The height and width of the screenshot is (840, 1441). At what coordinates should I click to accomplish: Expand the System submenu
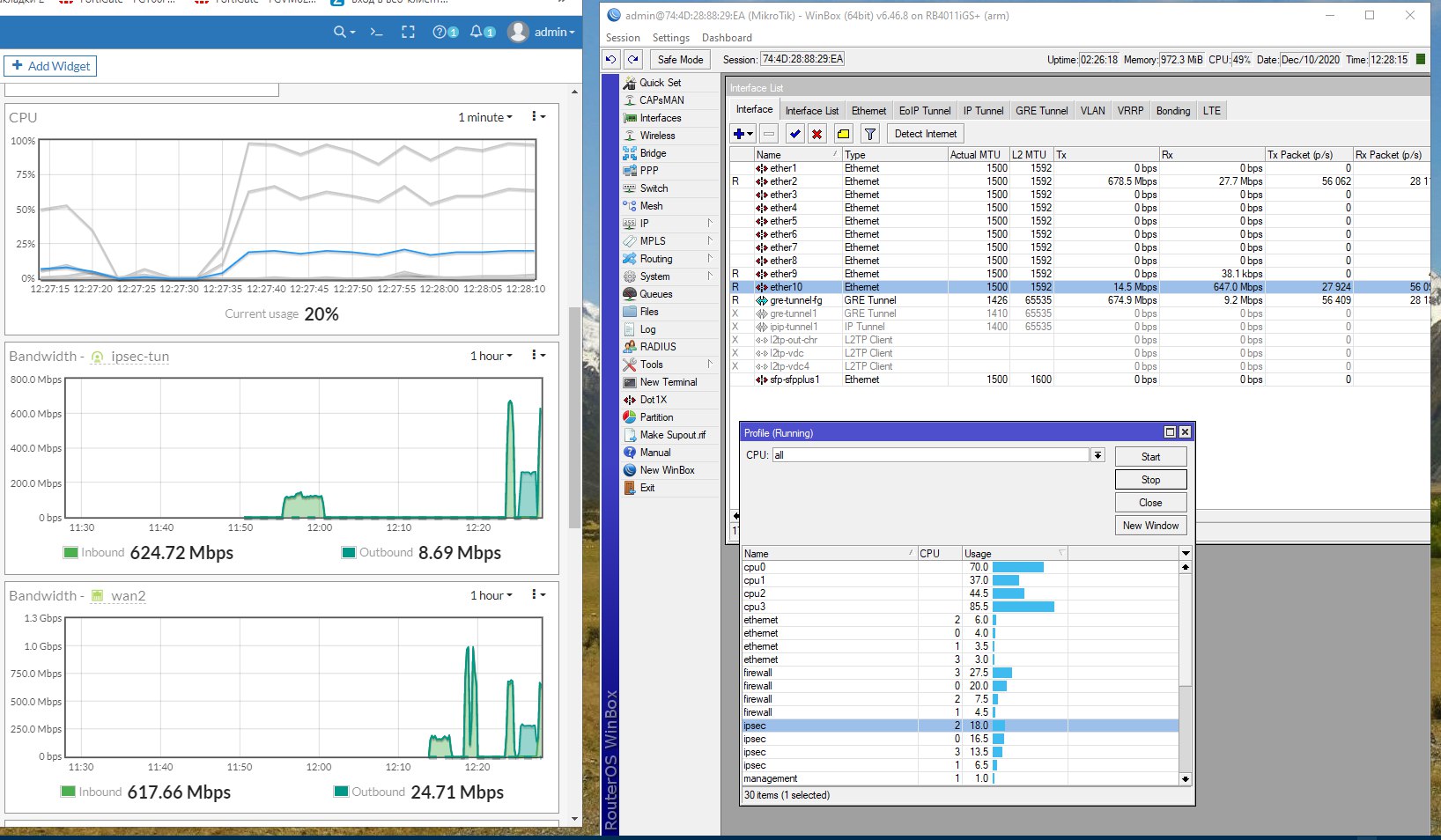[x=669, y=276]
